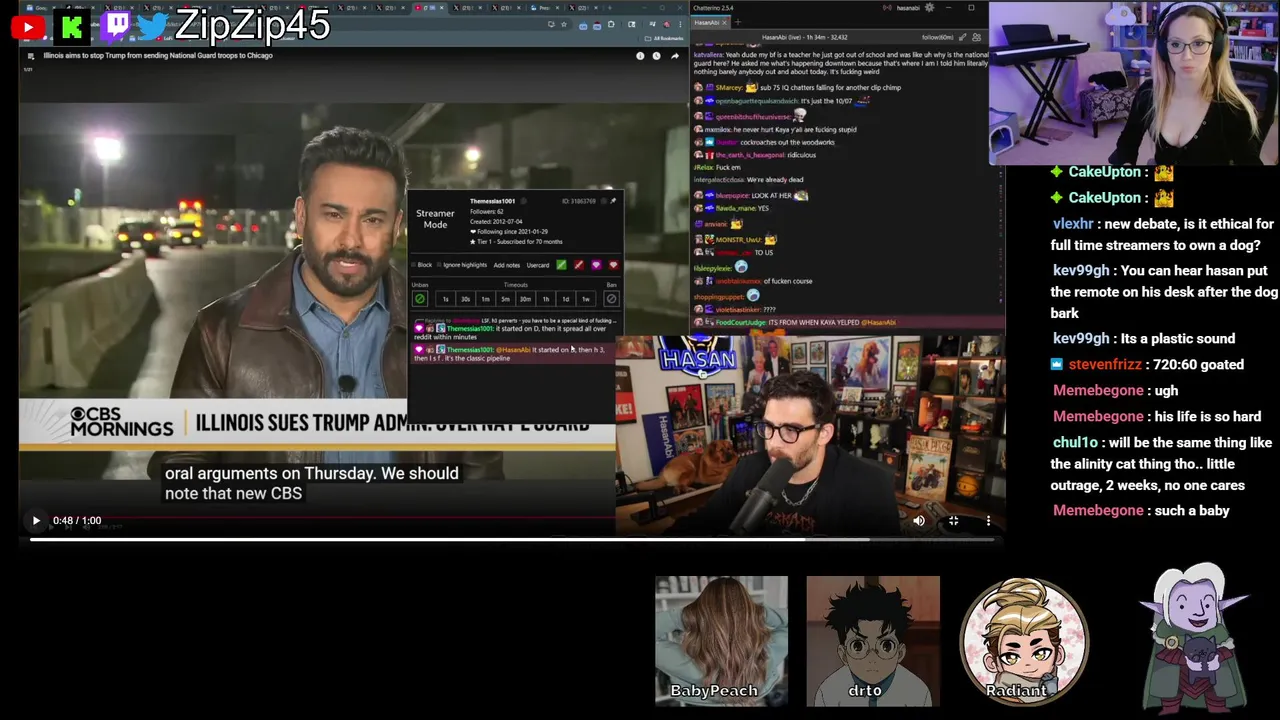Copy the user ID with the copy icon
Image resolution: width=1280 pixels, height=720 pixels.
click(603, 201)
